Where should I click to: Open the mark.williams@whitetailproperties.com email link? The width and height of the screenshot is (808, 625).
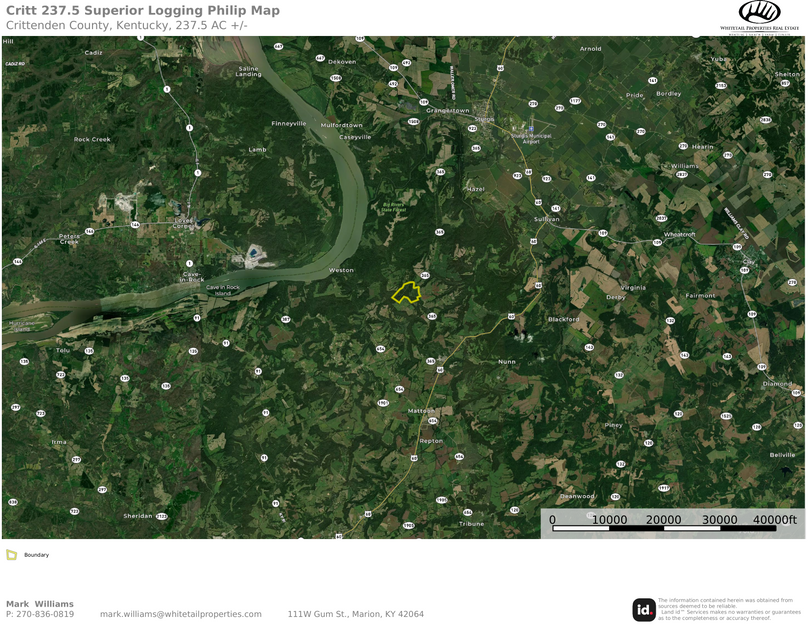[180, 614]
